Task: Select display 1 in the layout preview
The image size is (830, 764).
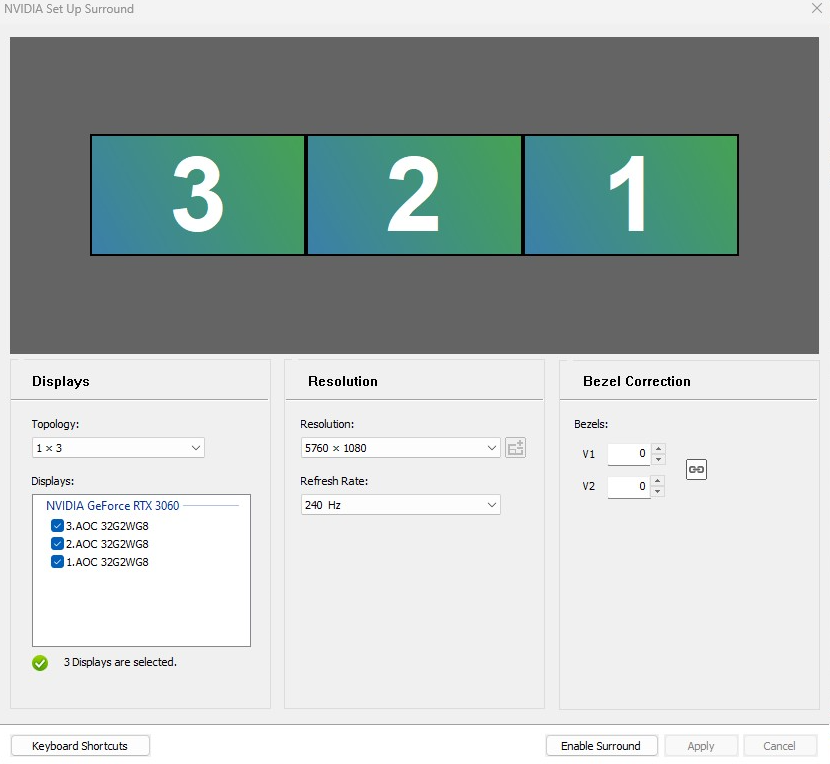Action: [x=630, y=195]
